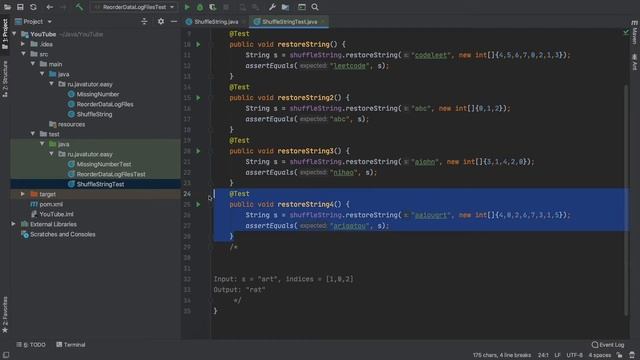Collapse the YouTube project root
Image resolution: width=640 pixels, height=360 pixels.
(x=15, y=34)
